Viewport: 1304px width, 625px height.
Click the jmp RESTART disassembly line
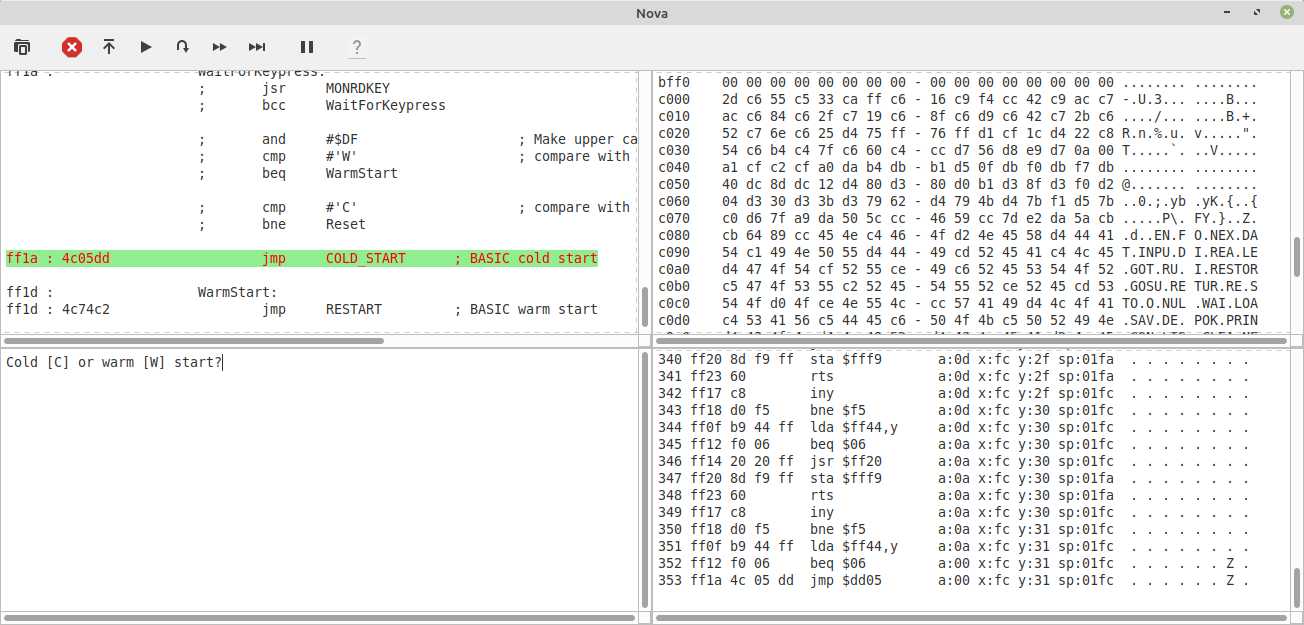click(x=301, y=309)
